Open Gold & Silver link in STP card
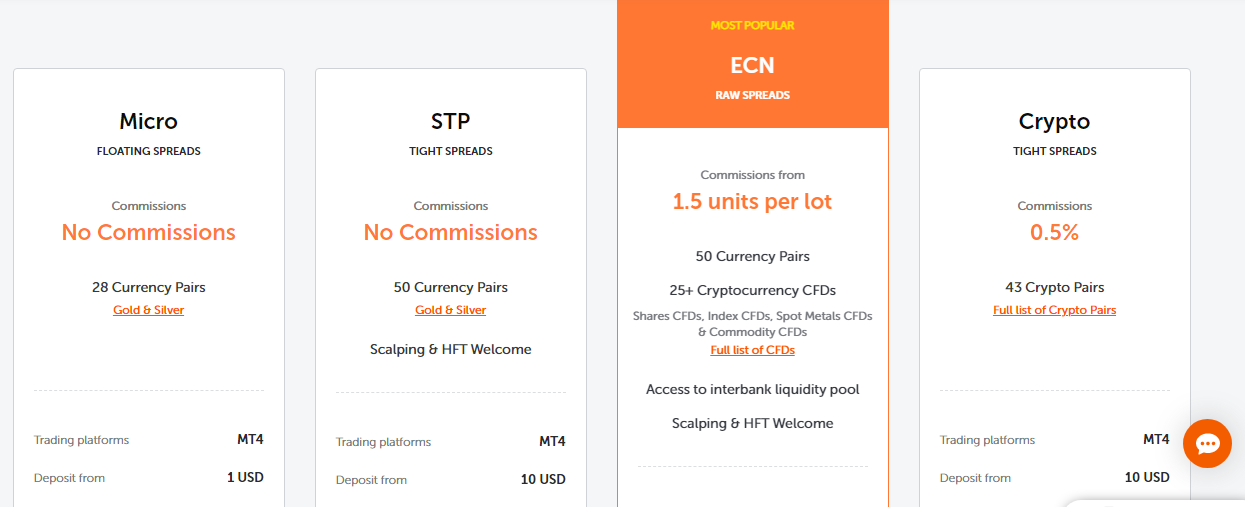Image resolution: width=1245 pixels, height=520 pixels. [450, 310]
